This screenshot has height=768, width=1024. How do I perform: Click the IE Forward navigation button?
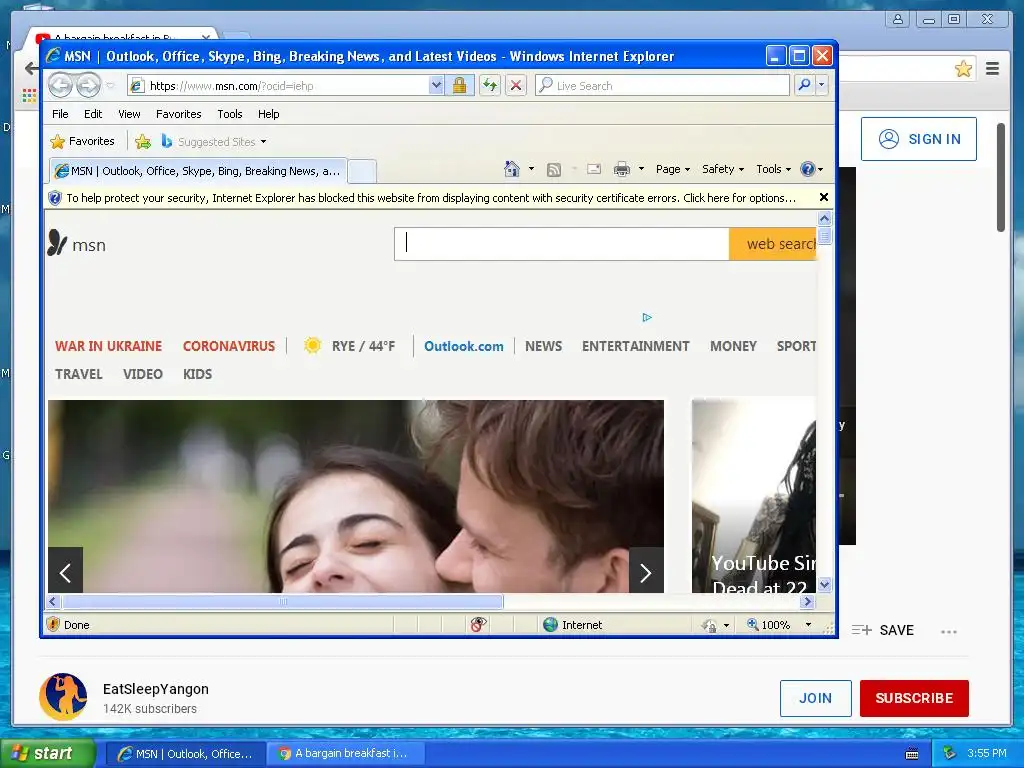pyautogui.click(x=88, y=85)
